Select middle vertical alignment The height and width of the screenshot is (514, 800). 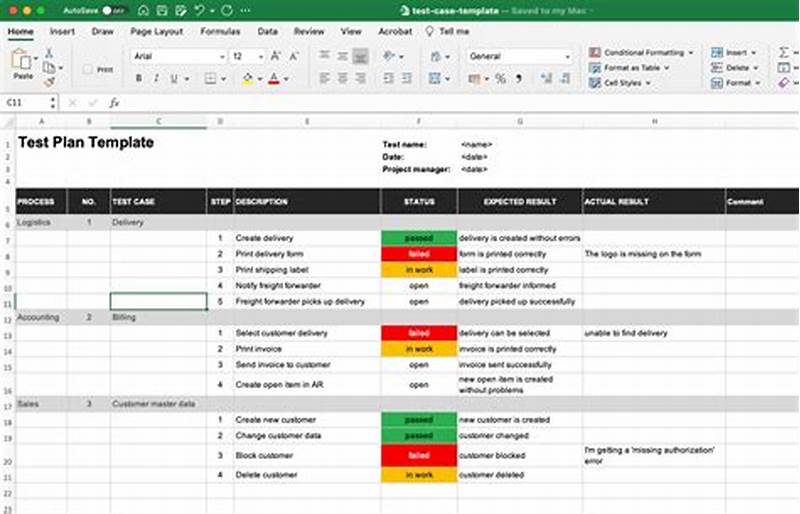[342, 56]
